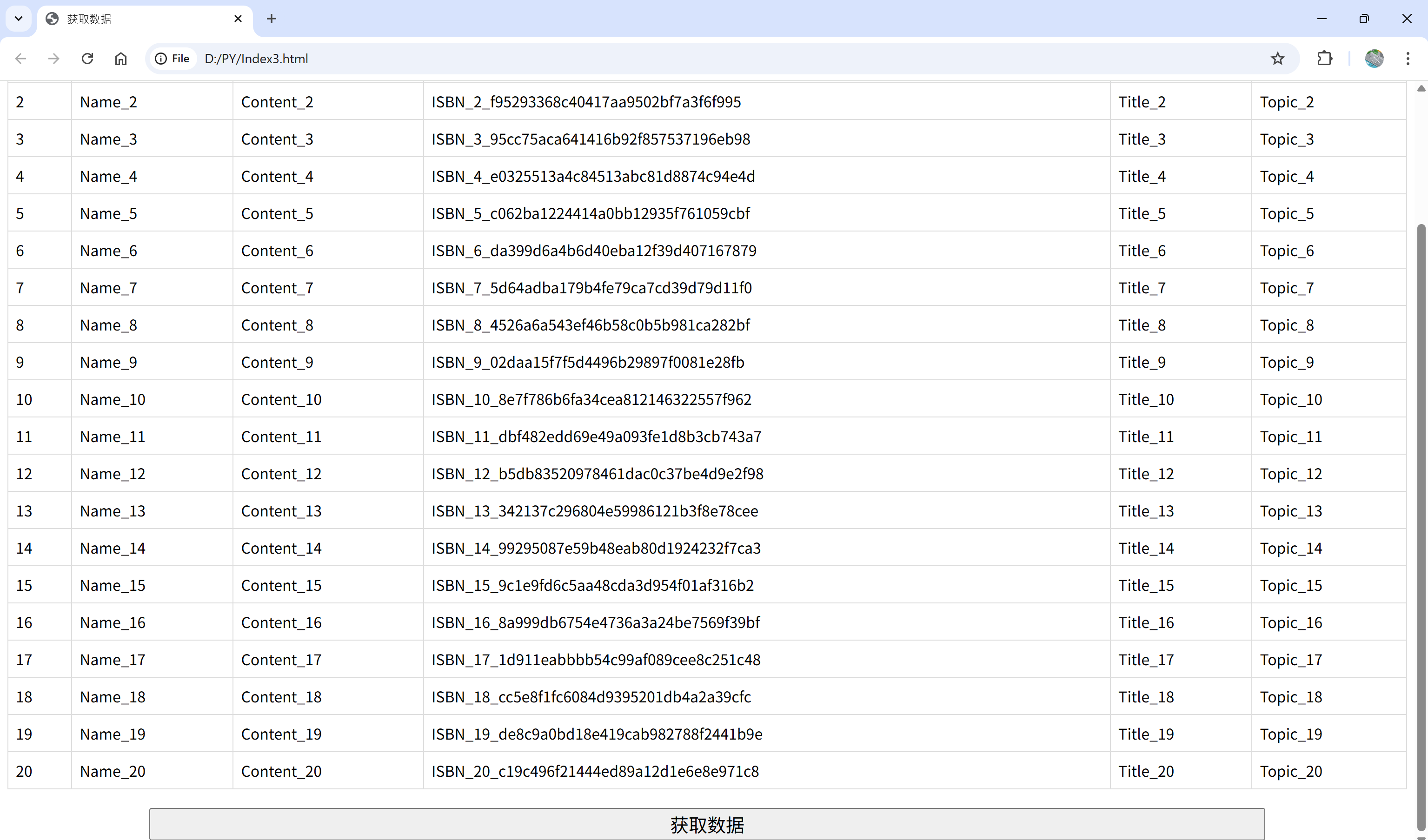Open the Chrome three-dot menu
The width and height of the screenshot is (1428, 840).
[1408, 59]
